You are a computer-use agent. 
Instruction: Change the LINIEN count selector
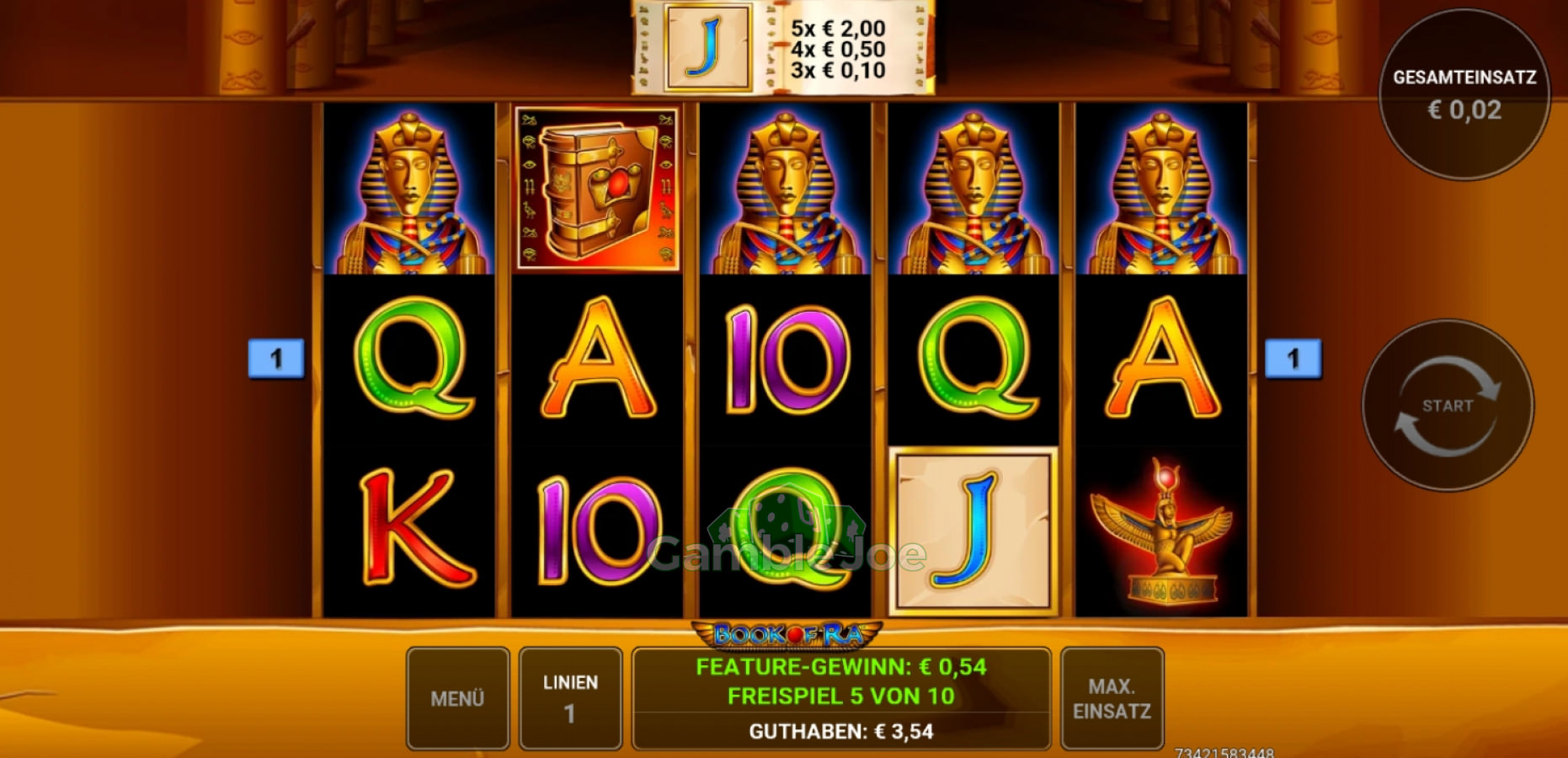[x=571, y=698]
